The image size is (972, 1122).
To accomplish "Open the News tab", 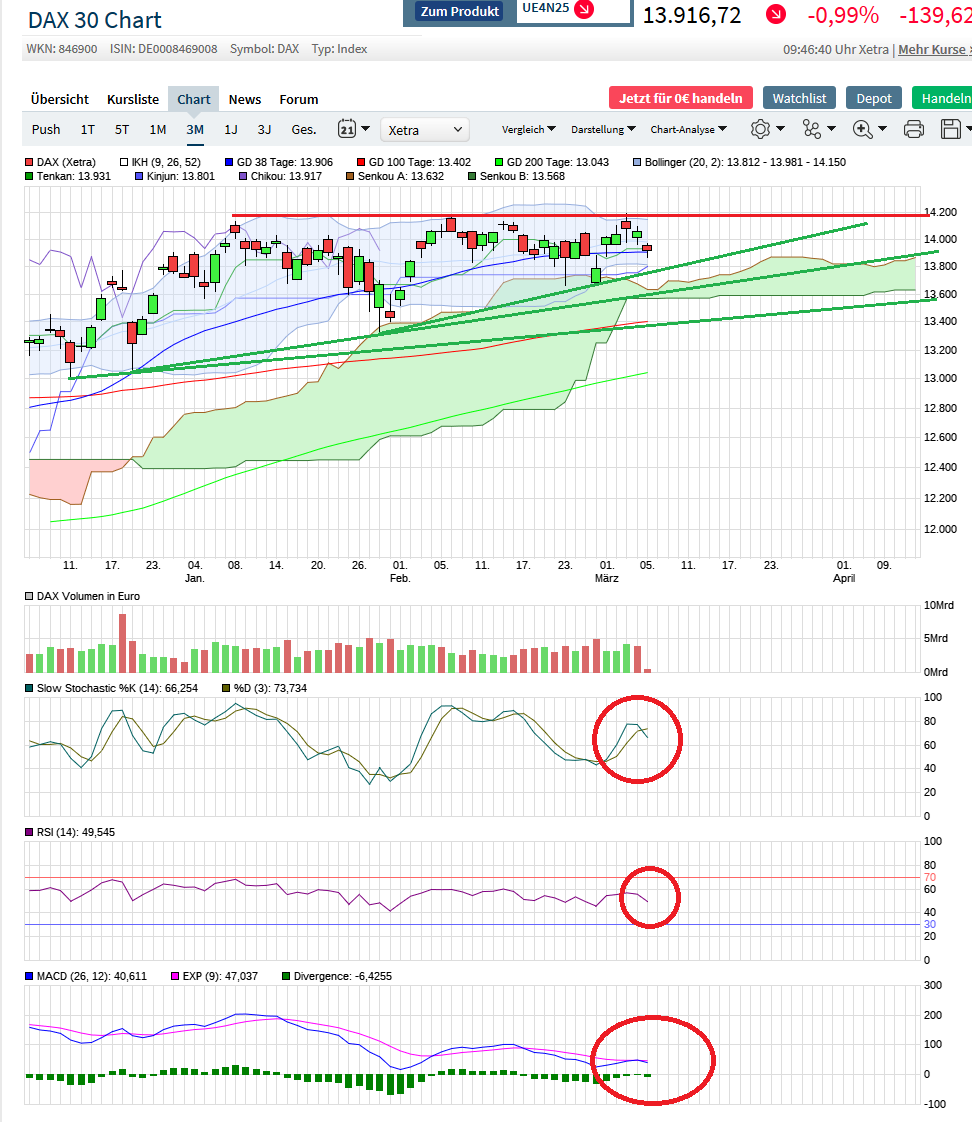I will click(x=245, y=99).
